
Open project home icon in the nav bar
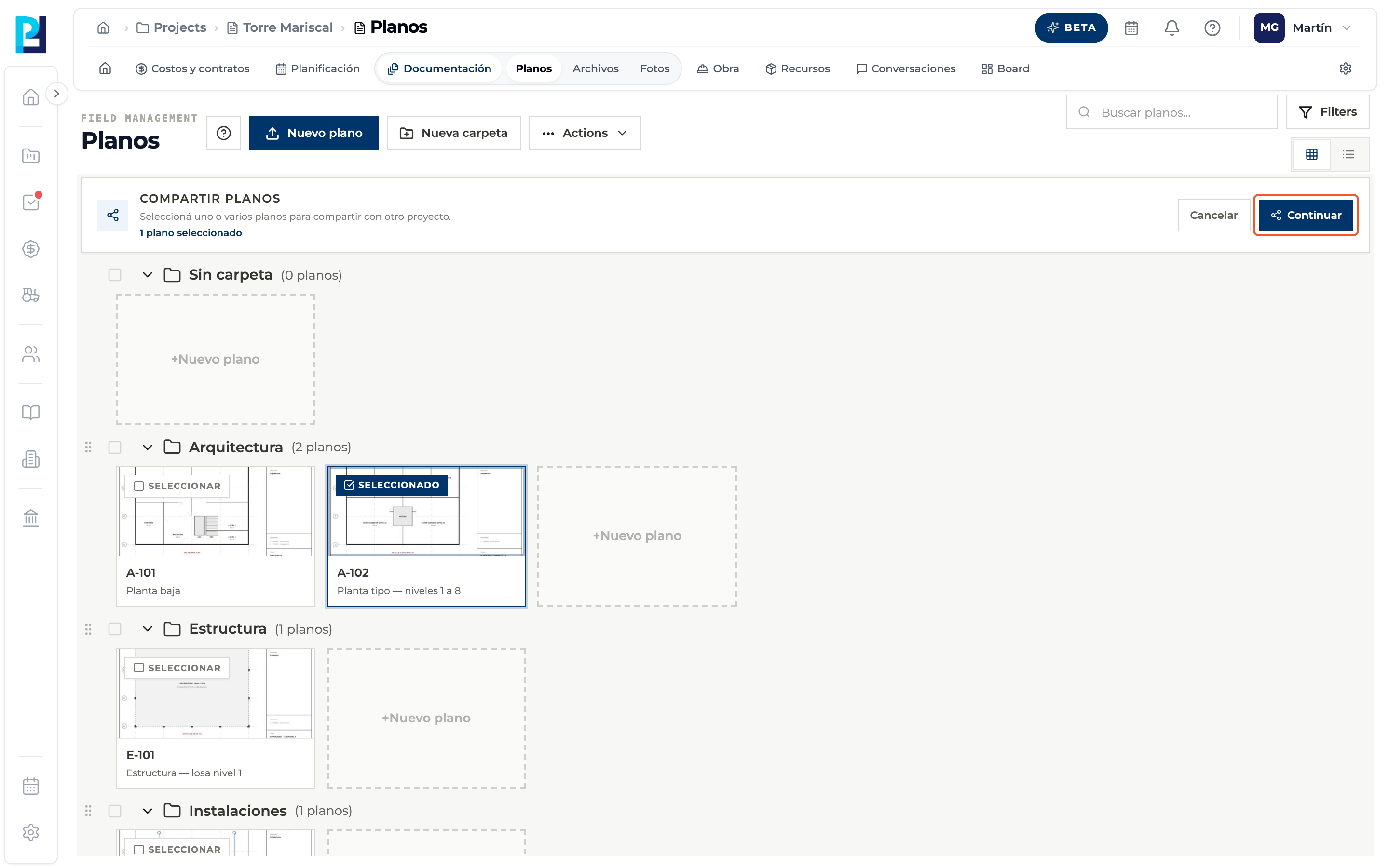coord(105,69)
